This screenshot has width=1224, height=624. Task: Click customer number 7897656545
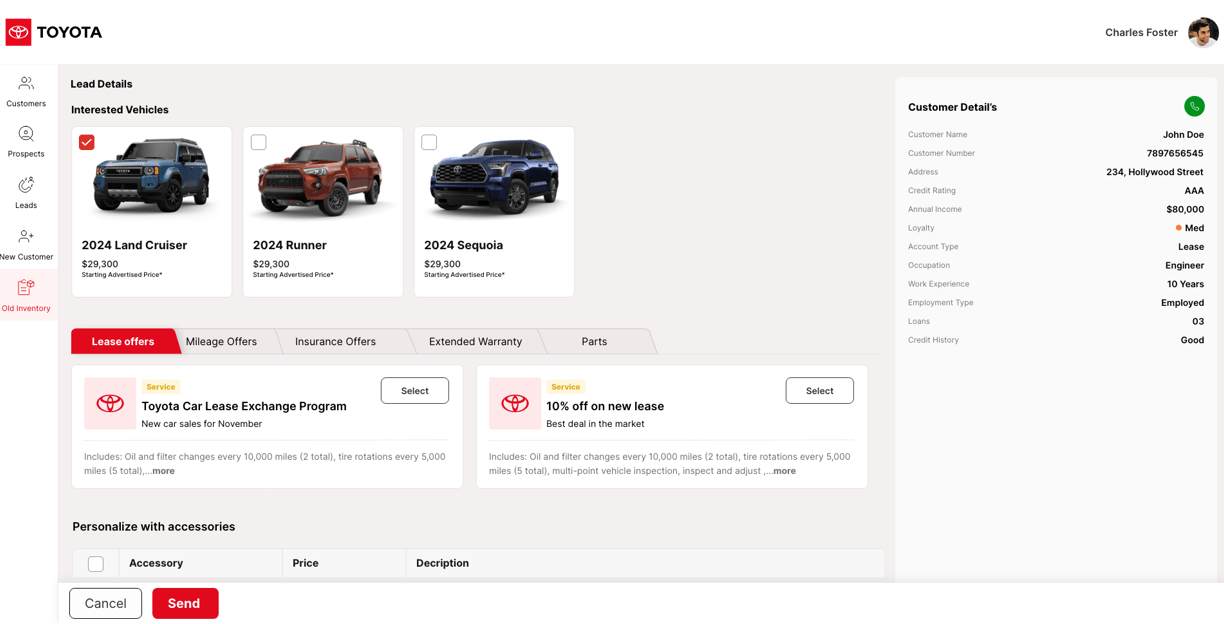tap(1175, 153)
